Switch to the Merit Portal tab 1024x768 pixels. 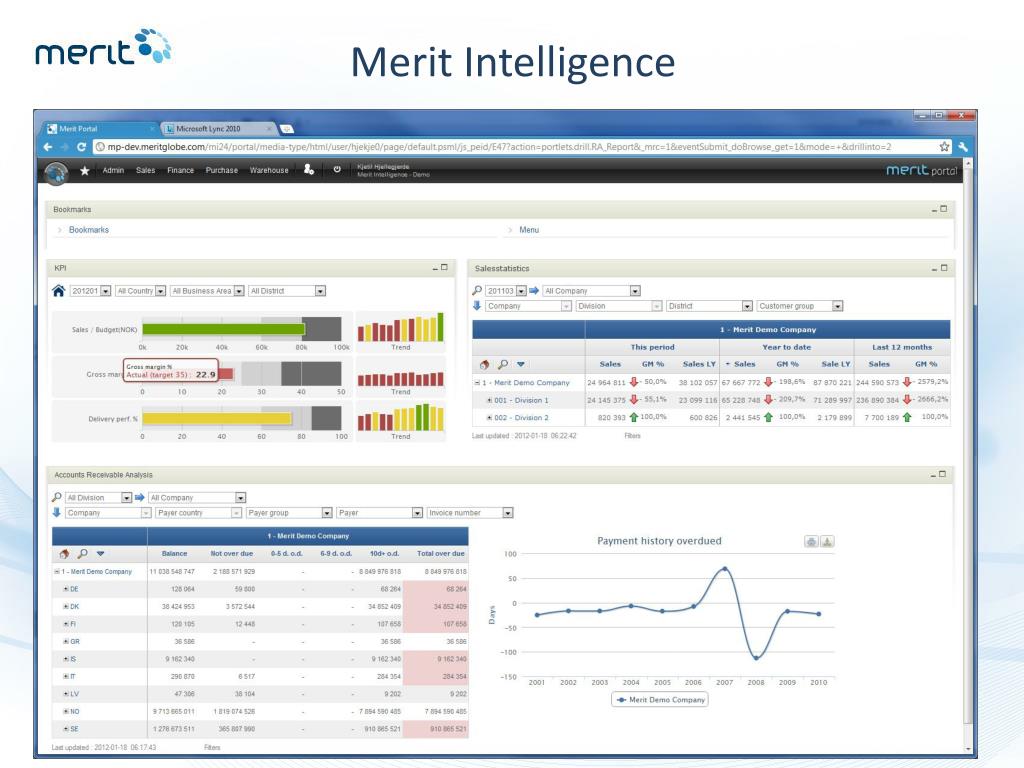tap(98, 129)
